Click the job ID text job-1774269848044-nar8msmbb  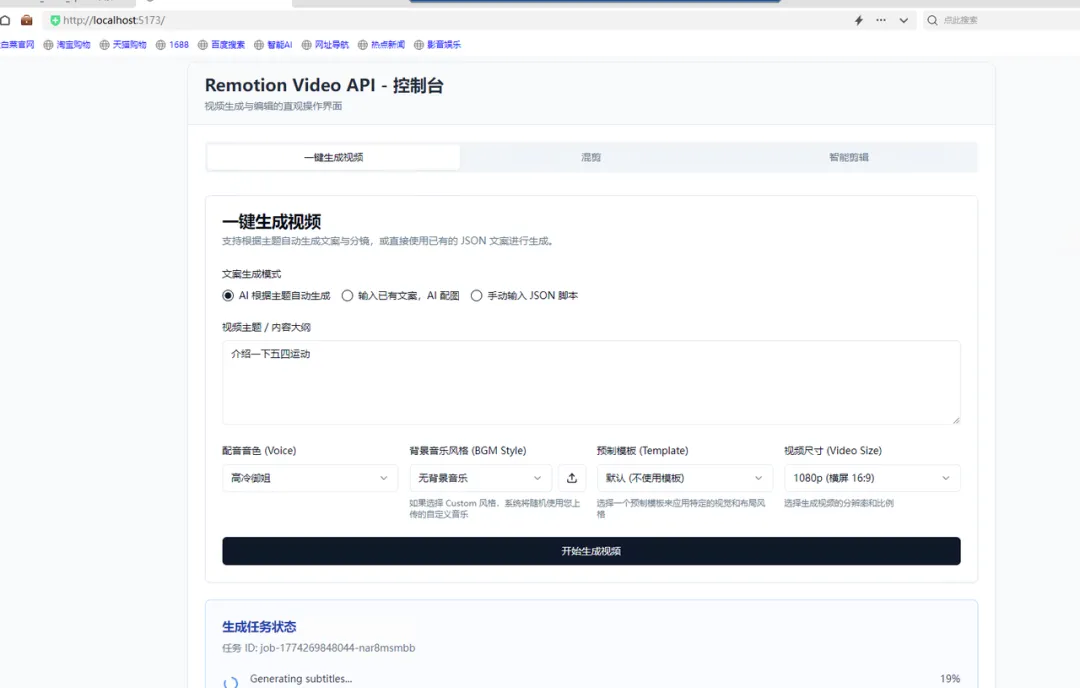(338, 648)
